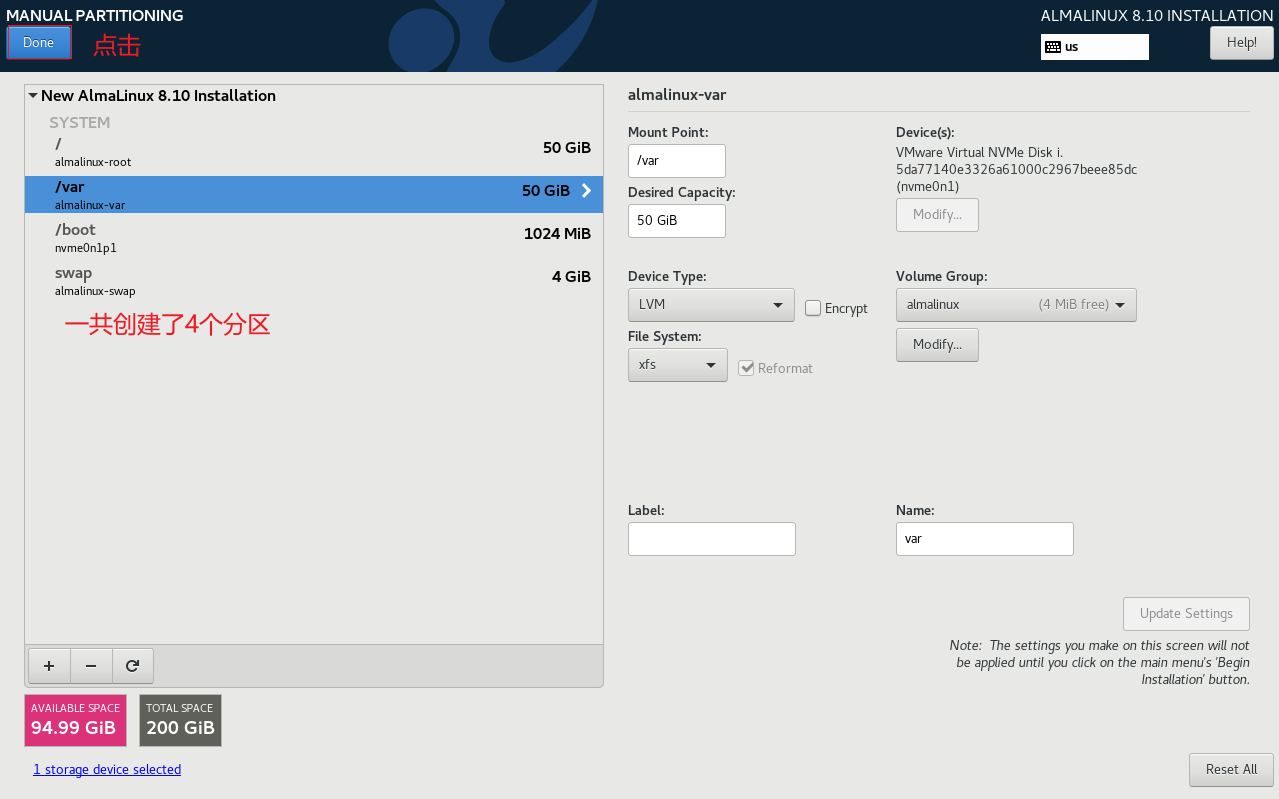
Task: Open the Device Type LVM dropdown
Action: [711, 305]
